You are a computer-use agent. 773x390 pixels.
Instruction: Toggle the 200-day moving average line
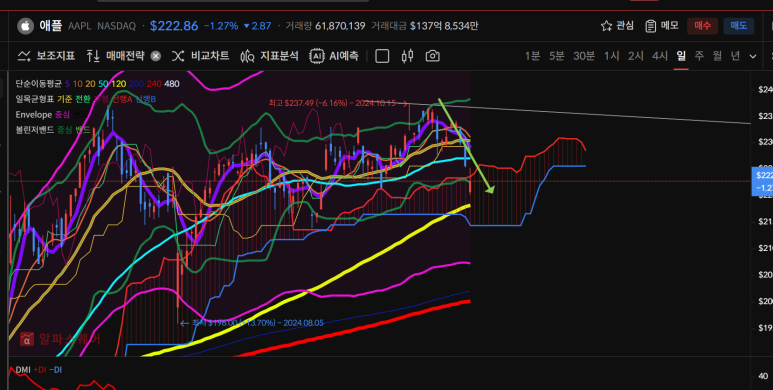click(137, 84)
